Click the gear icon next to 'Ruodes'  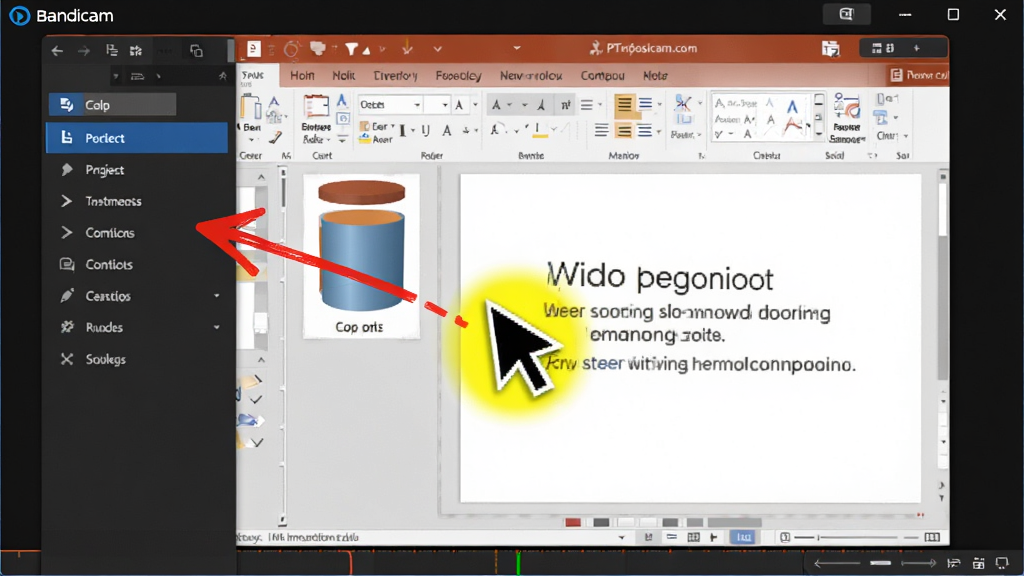coord(67,327)
